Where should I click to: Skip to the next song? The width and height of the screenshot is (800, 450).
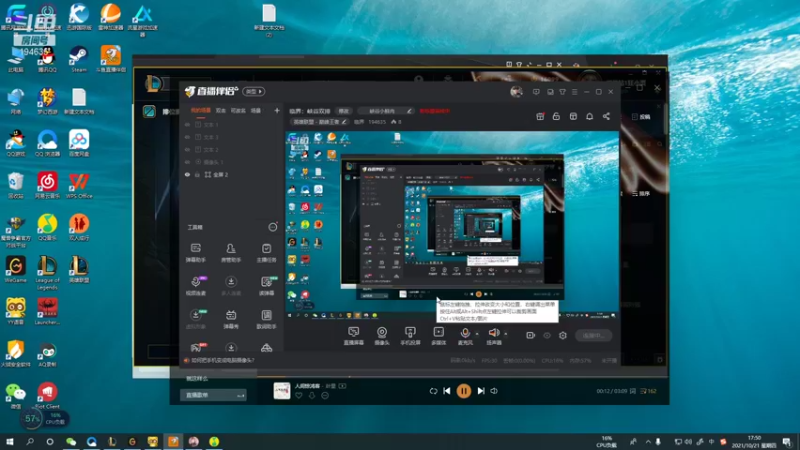[x=481, y=391]
